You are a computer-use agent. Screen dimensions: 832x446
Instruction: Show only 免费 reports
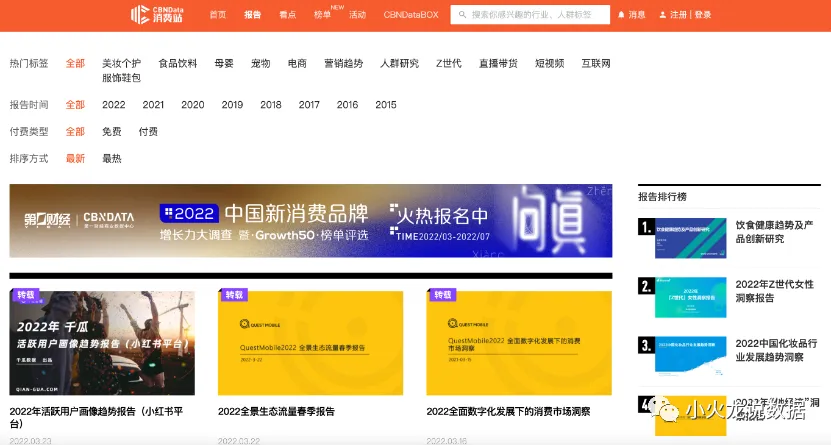point(111,132)
